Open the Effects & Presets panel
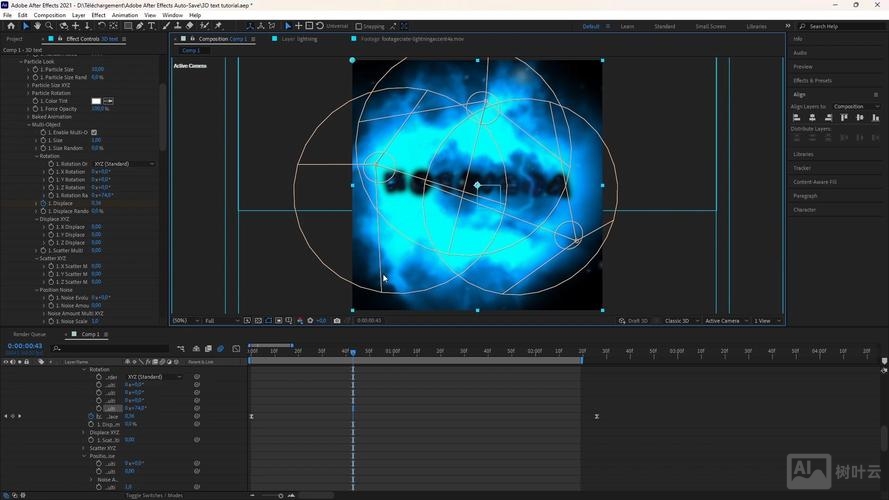Image resolution: width=889 pixels, height=500 pixels. click(812, 80)
